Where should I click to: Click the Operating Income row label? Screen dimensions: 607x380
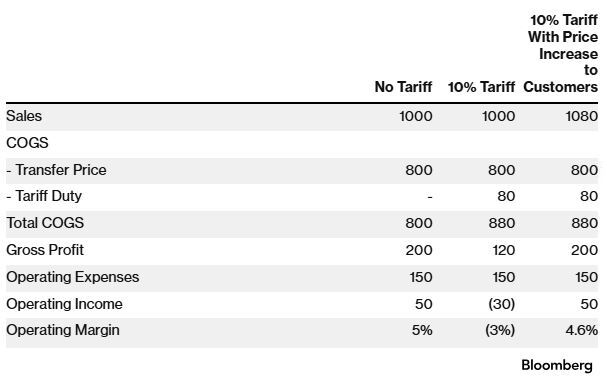[64, 304]
